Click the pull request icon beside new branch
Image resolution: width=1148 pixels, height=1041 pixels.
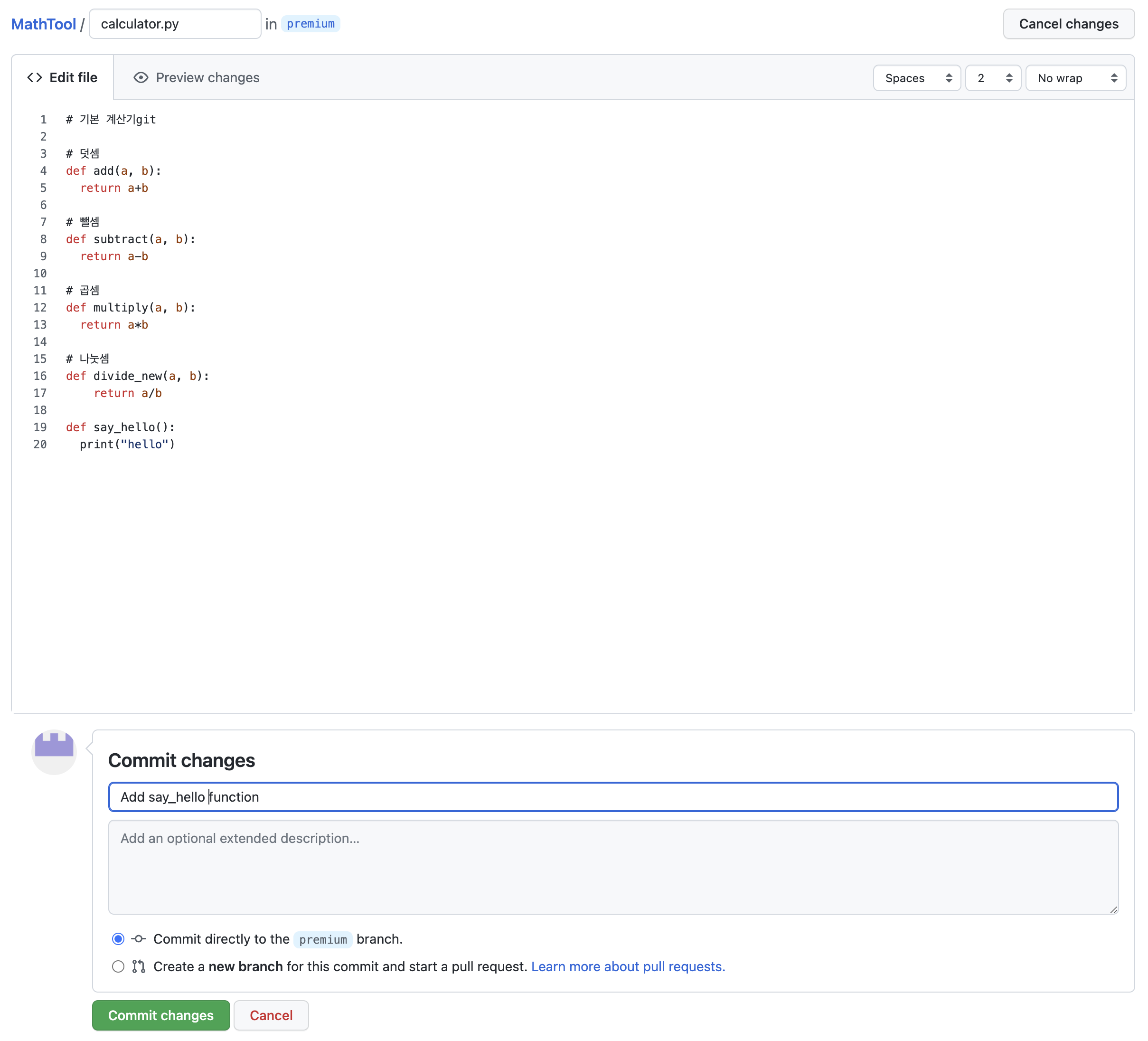pyautogui.click(x=138, y=966)
